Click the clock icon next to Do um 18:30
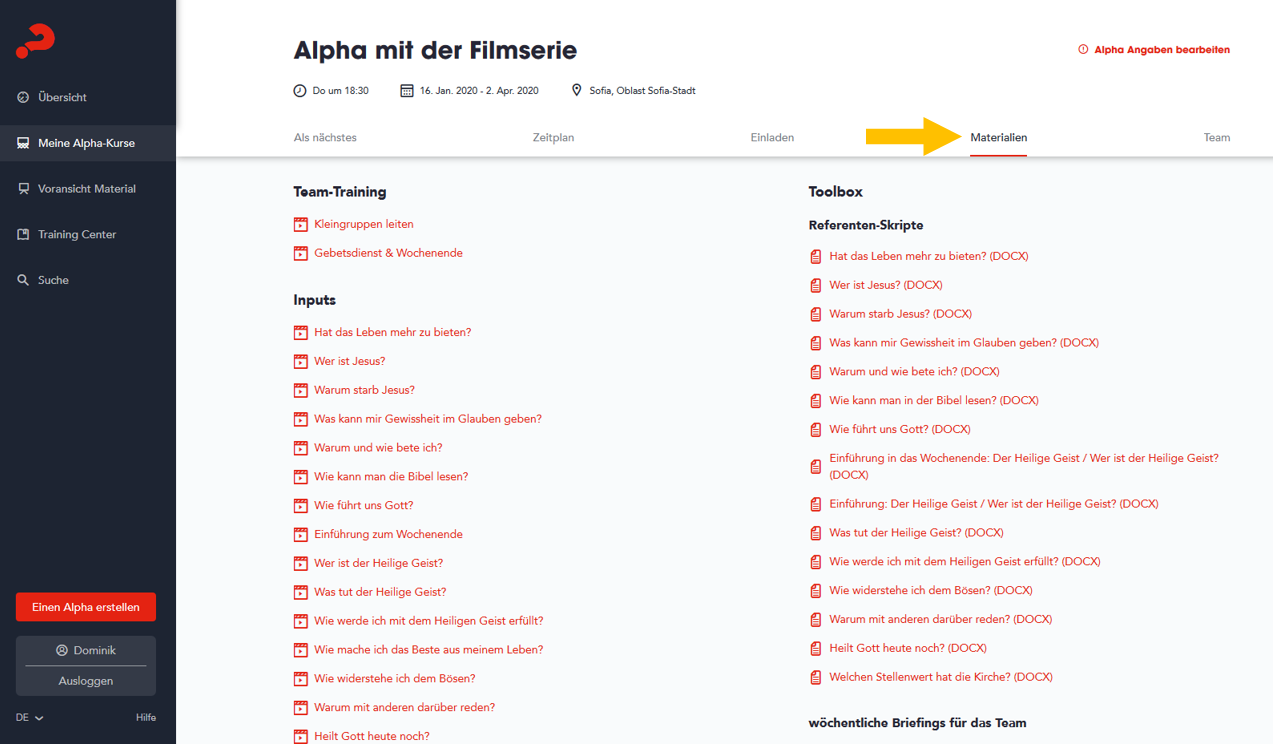1273x745 pixels. (300, 90)
